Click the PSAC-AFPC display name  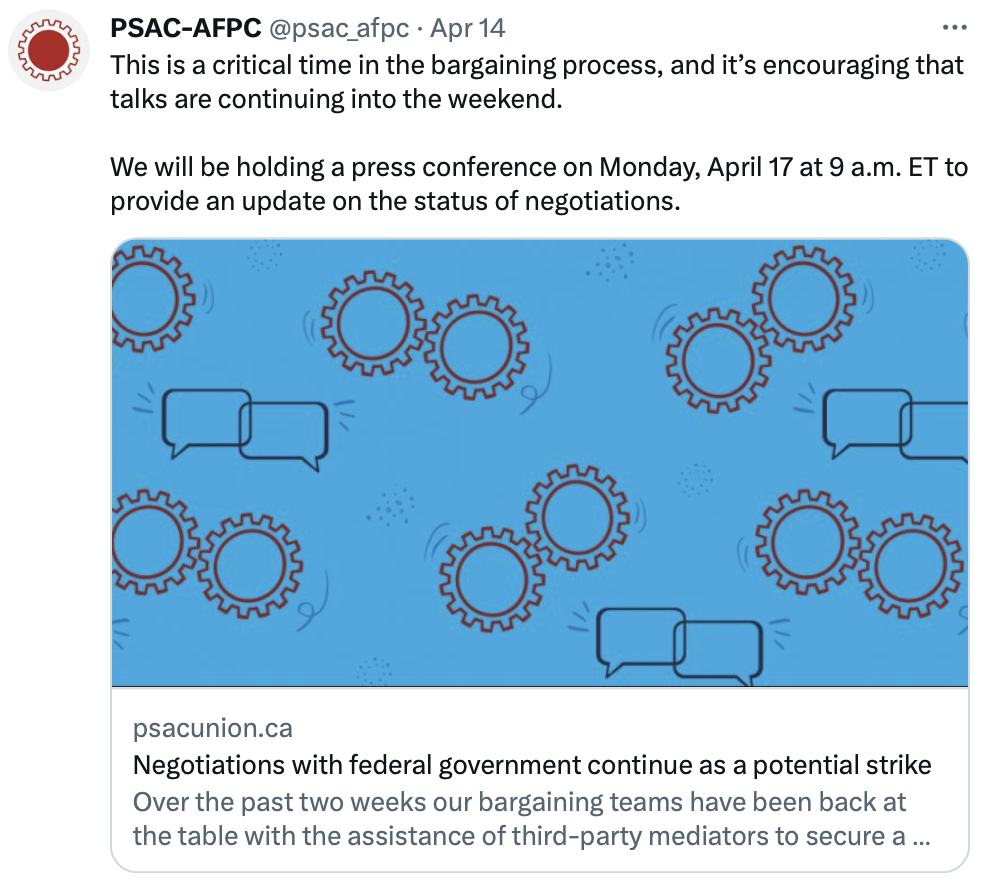coord(186,28)
